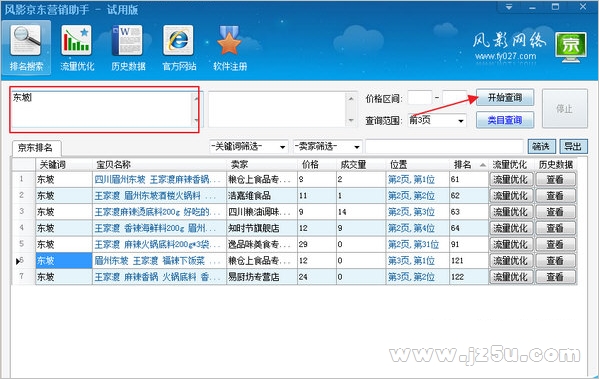
Task: Click 流量优化 button for rank 61 row
Action: click(511, 180)
